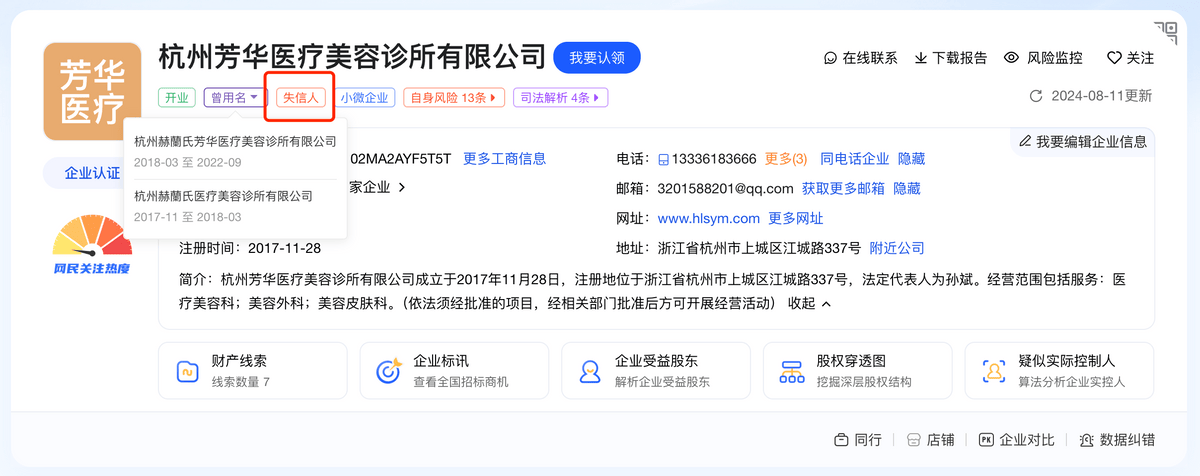1200x476 pixels.
Task: Click the phone number 13336183666
Action: (x=714, y=159)
